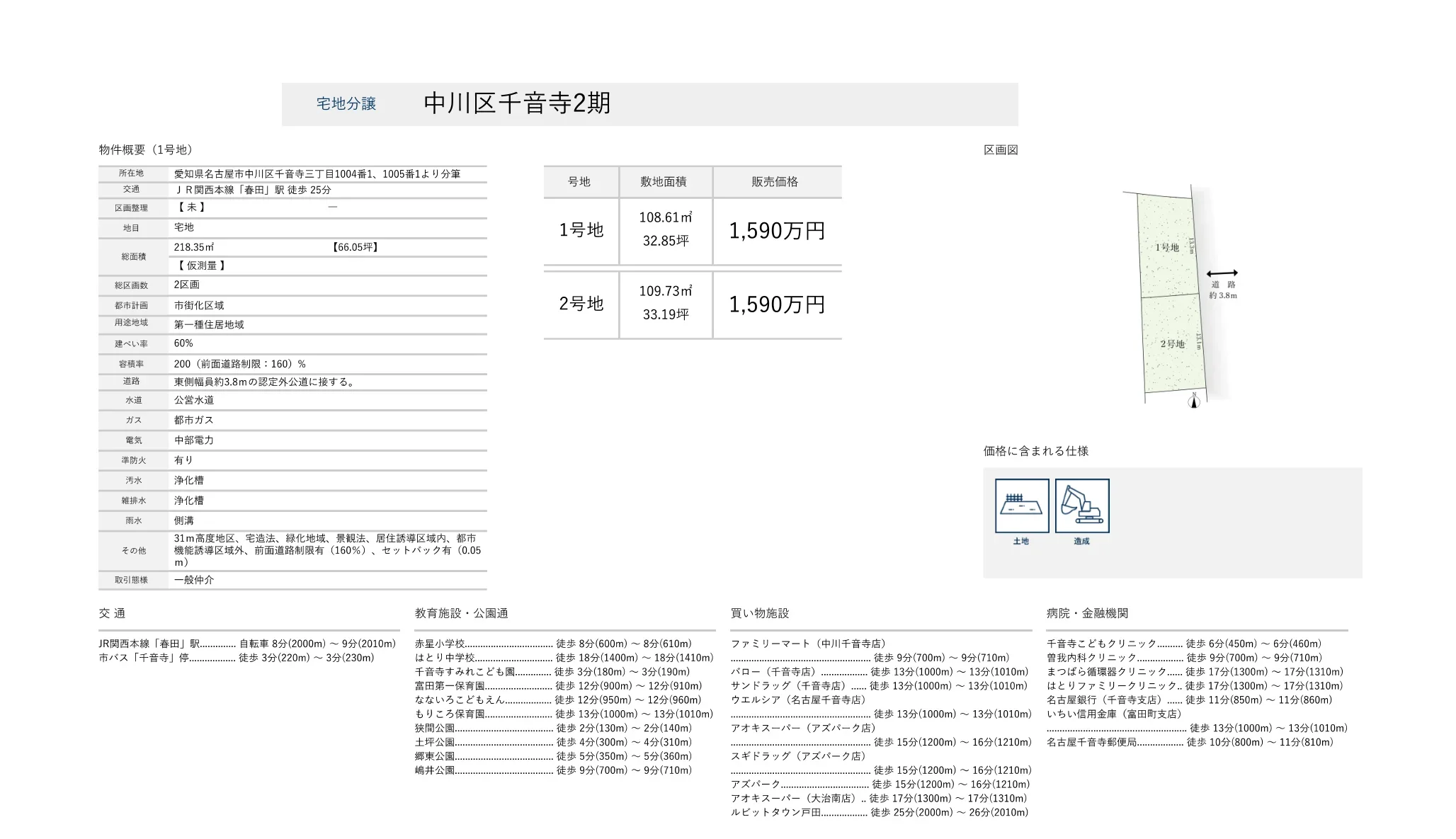
Task: Click the 市バス「千音寺」停 row
Action: coord(237,658)
